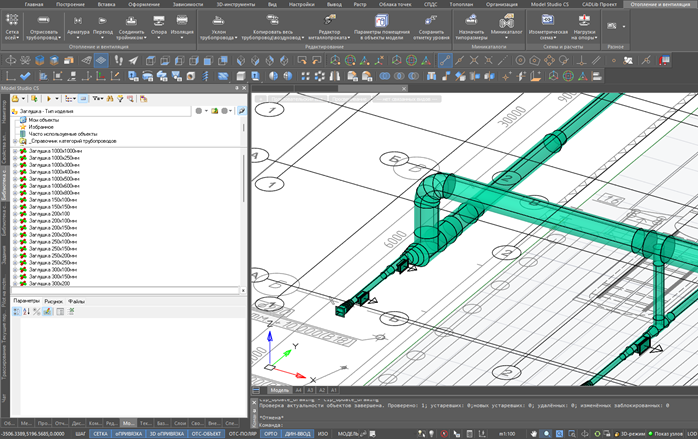The height and width of the screenshot is (439, 698).
Task: Click the paper plane fly-through icon
Action: click(133, 60)
